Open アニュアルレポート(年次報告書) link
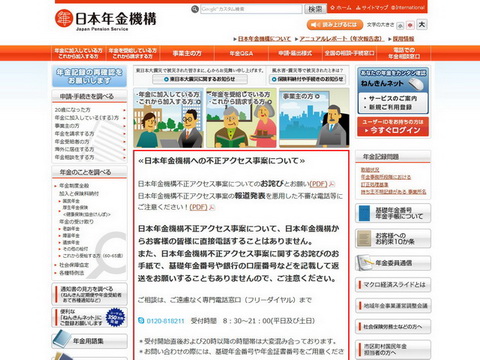 tap(341, 39)
